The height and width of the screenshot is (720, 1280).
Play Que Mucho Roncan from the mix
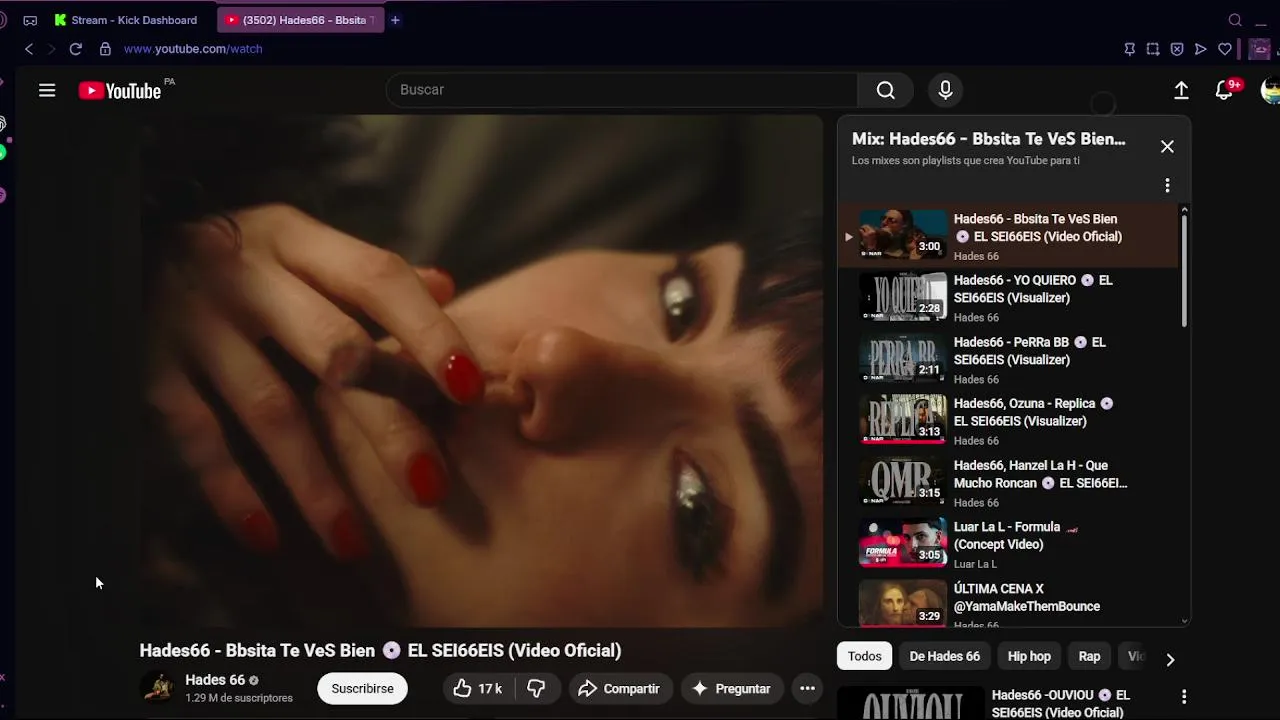pos(1010,483)
